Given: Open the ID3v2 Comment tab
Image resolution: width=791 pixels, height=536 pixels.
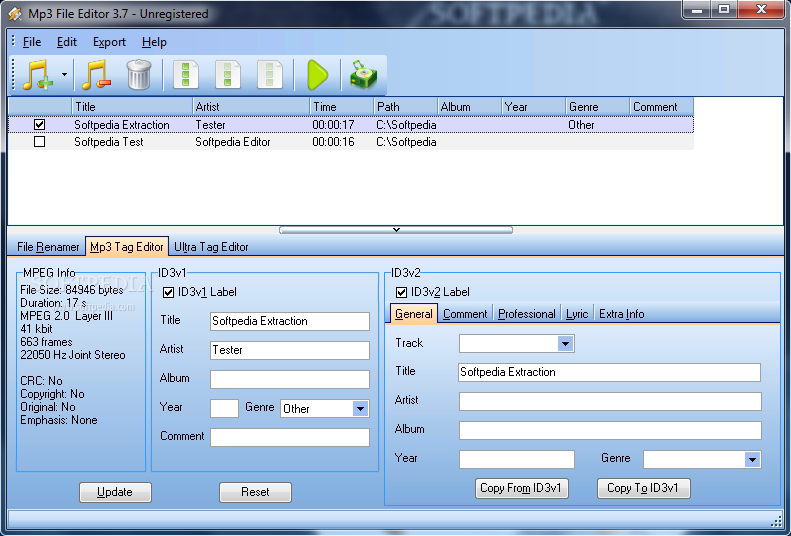Looking at the screenshot, I should point(465,314).
